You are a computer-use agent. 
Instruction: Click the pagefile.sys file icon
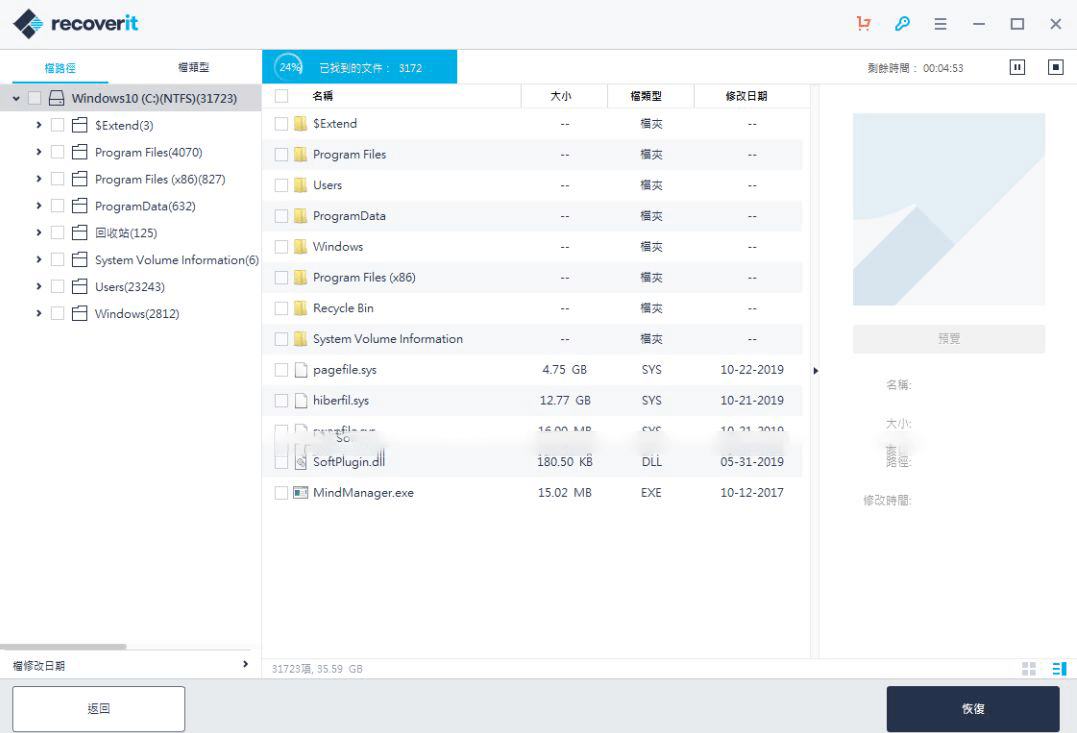coord(300,370)
